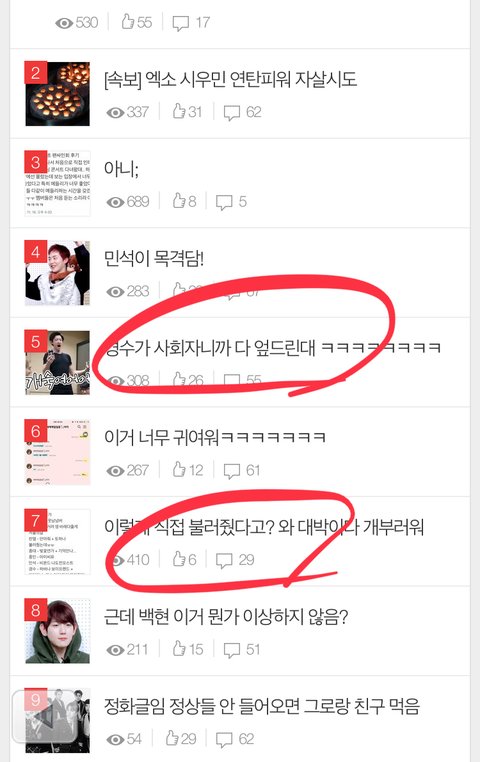This screenshot has height=762, width=480.
Task: Tap the thumbs-up icon with 55 likes
Action: click(128, 21)
